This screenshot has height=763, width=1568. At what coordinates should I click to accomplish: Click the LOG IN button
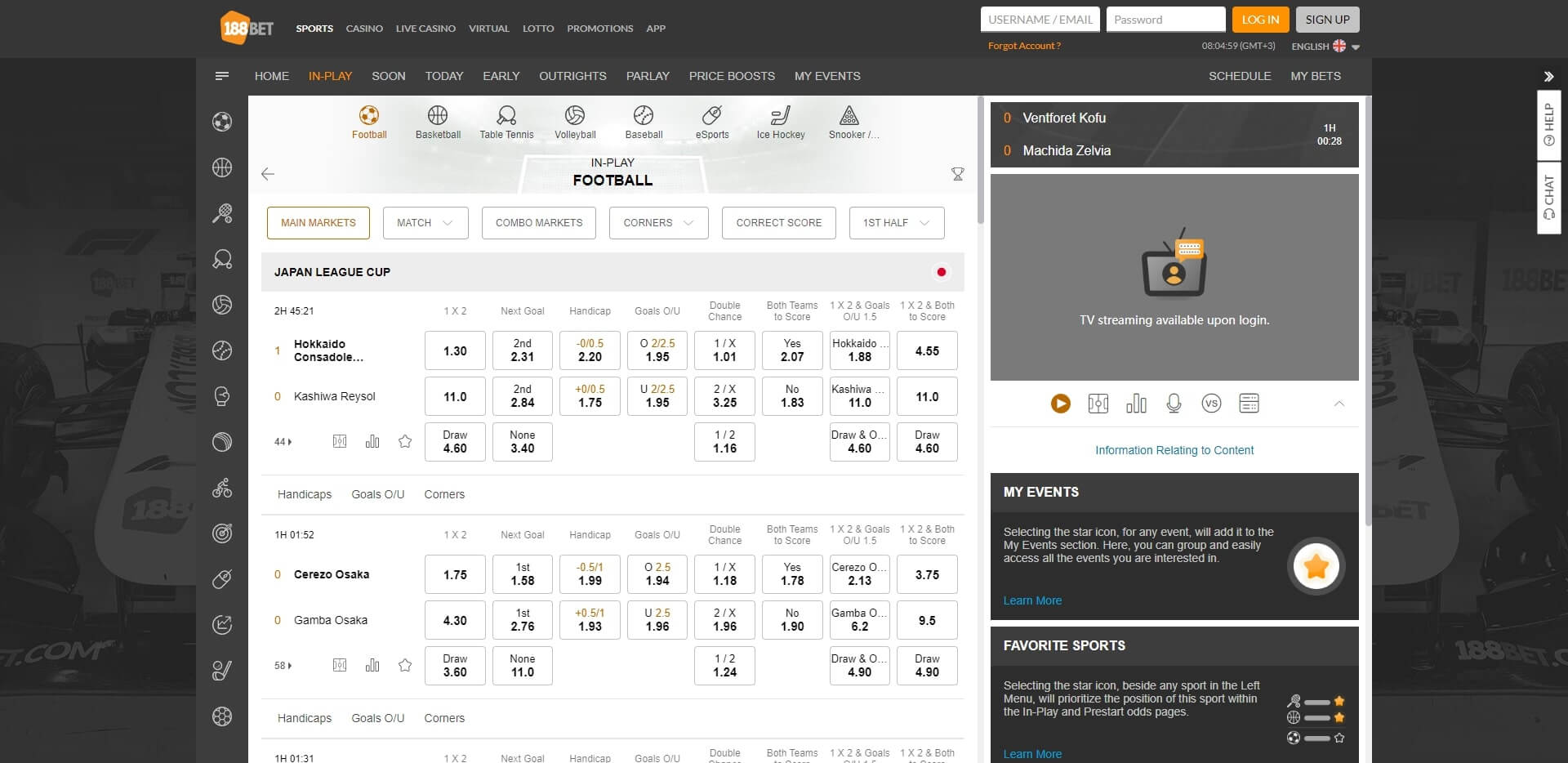(1260, 20)
